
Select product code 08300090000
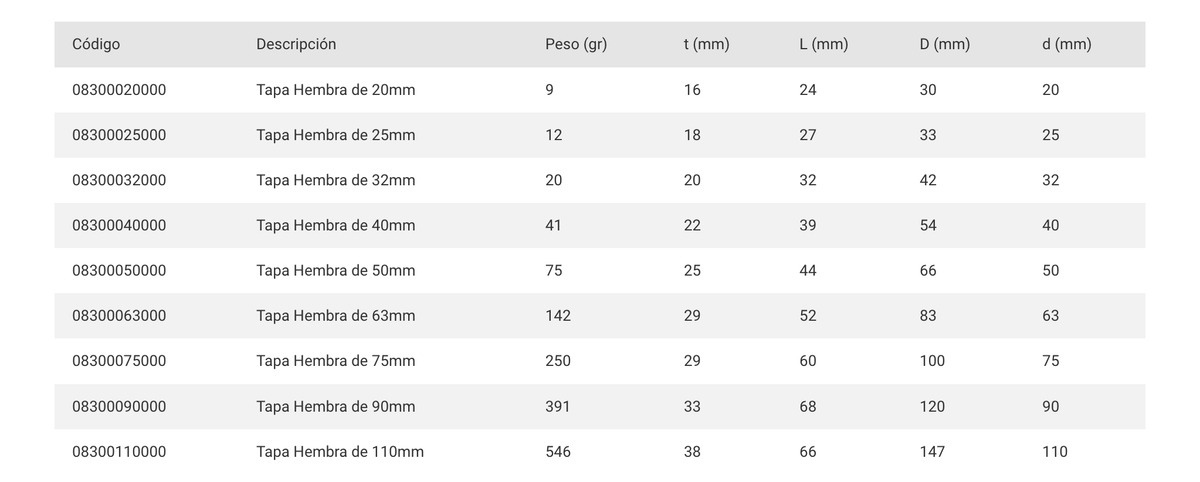(119, 407)
